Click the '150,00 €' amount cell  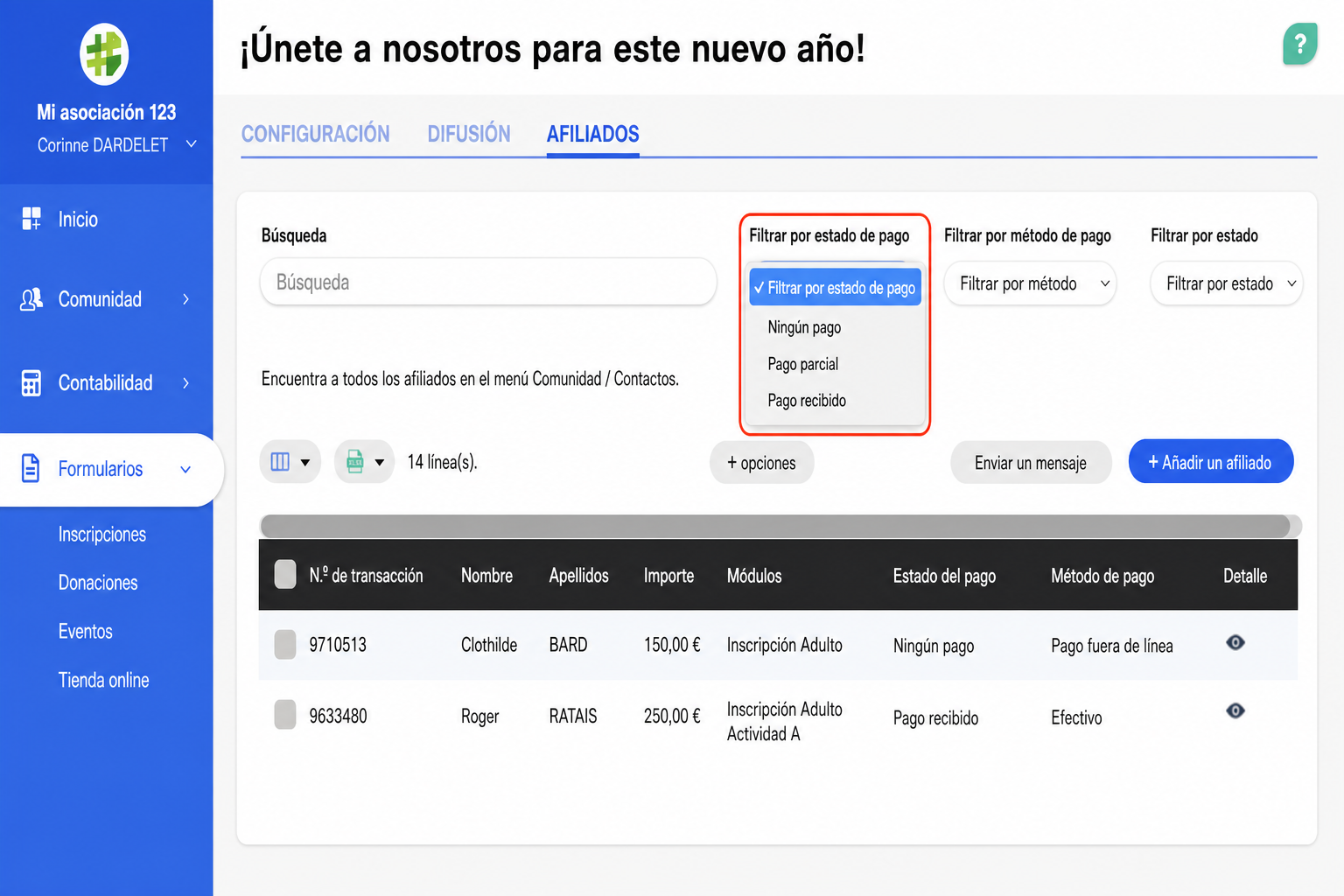click(672, 645)
